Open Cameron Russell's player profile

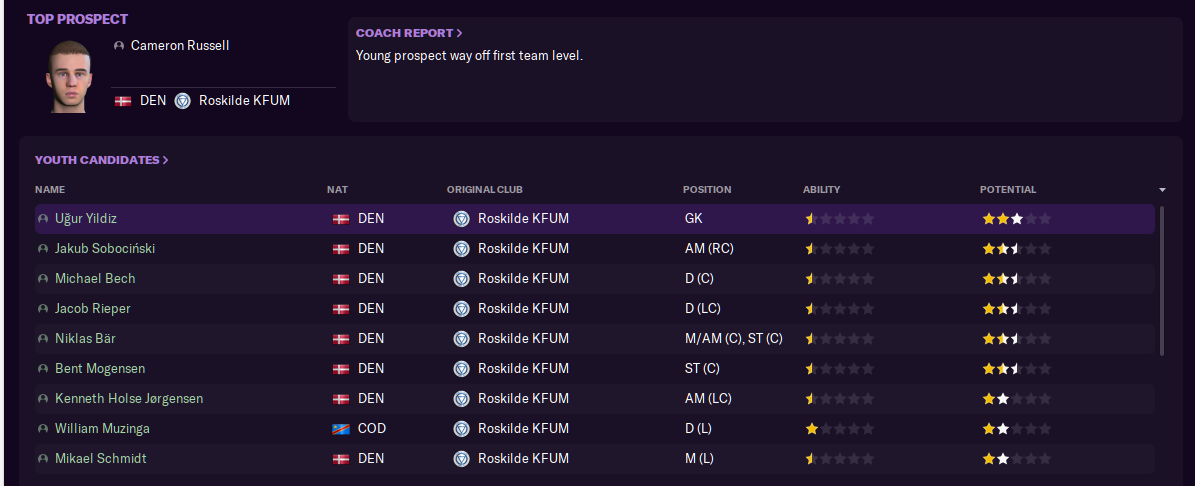180,46
